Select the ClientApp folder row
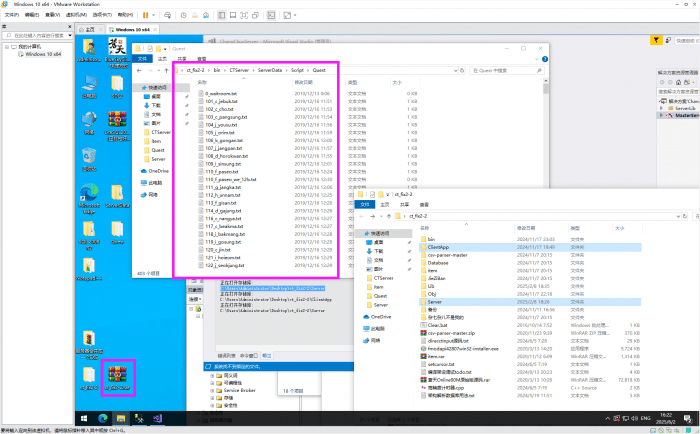Viewport: 700px width, 434px height. click(x=530, y=247)
